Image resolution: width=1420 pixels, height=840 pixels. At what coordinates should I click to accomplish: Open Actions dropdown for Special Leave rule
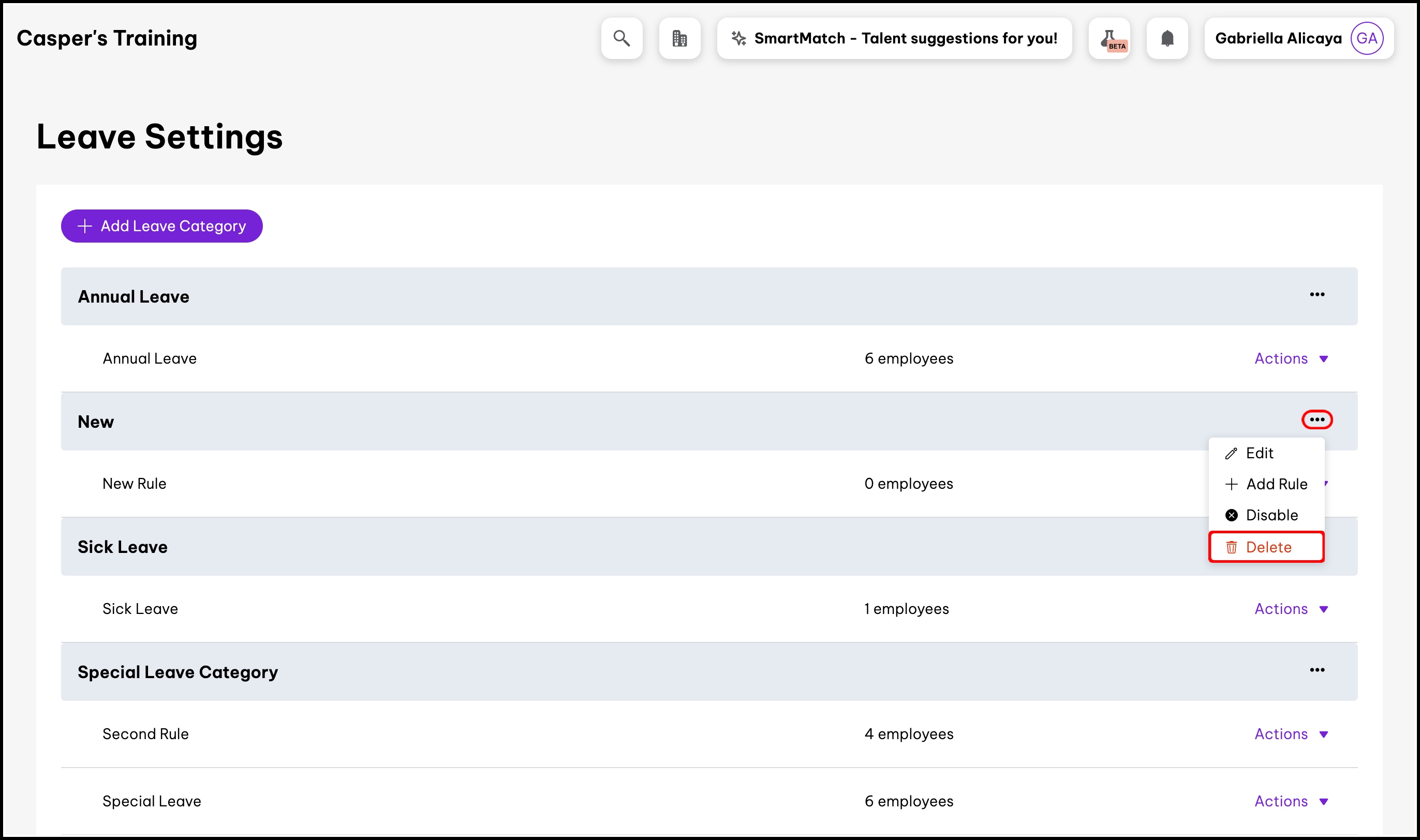[x=1290, y=802]
